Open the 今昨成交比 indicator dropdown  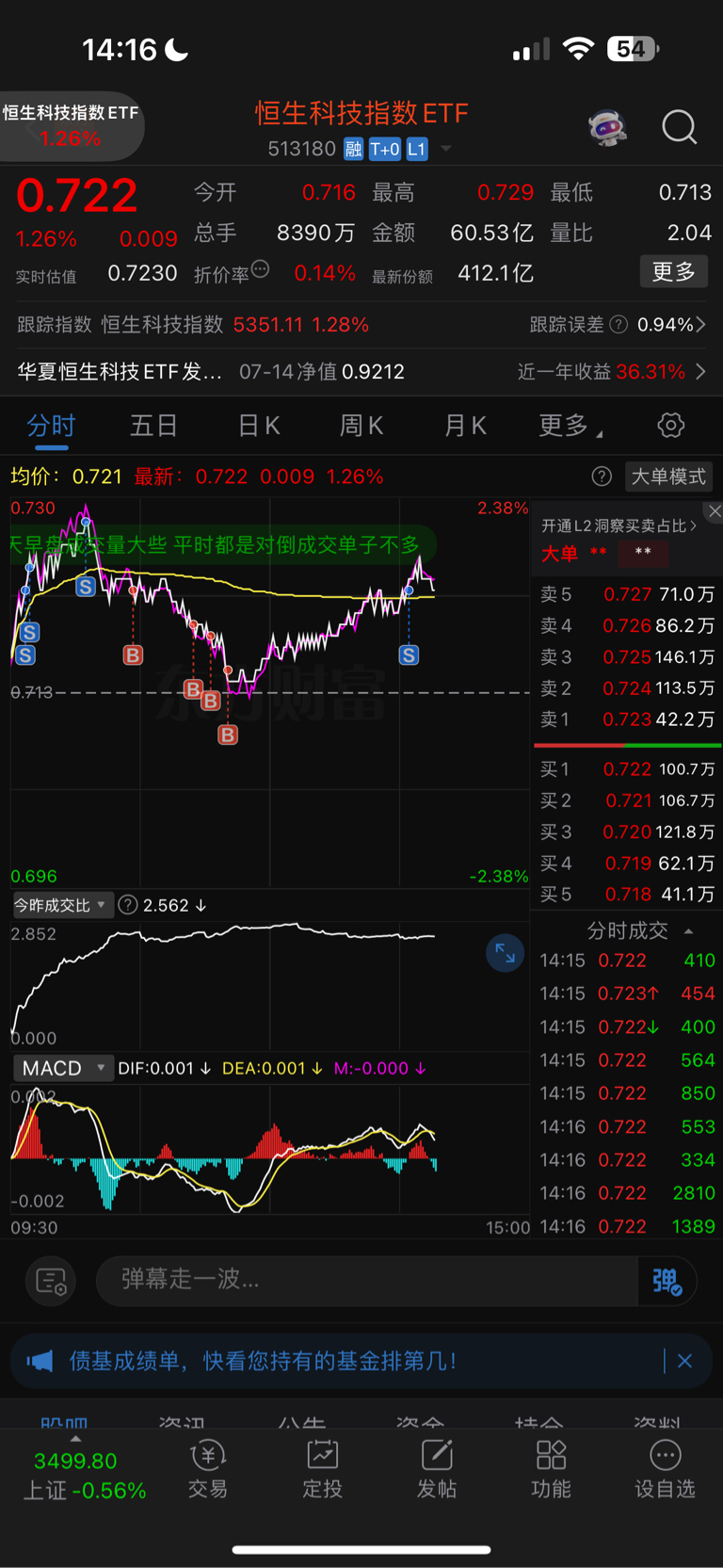pos(62,905)
